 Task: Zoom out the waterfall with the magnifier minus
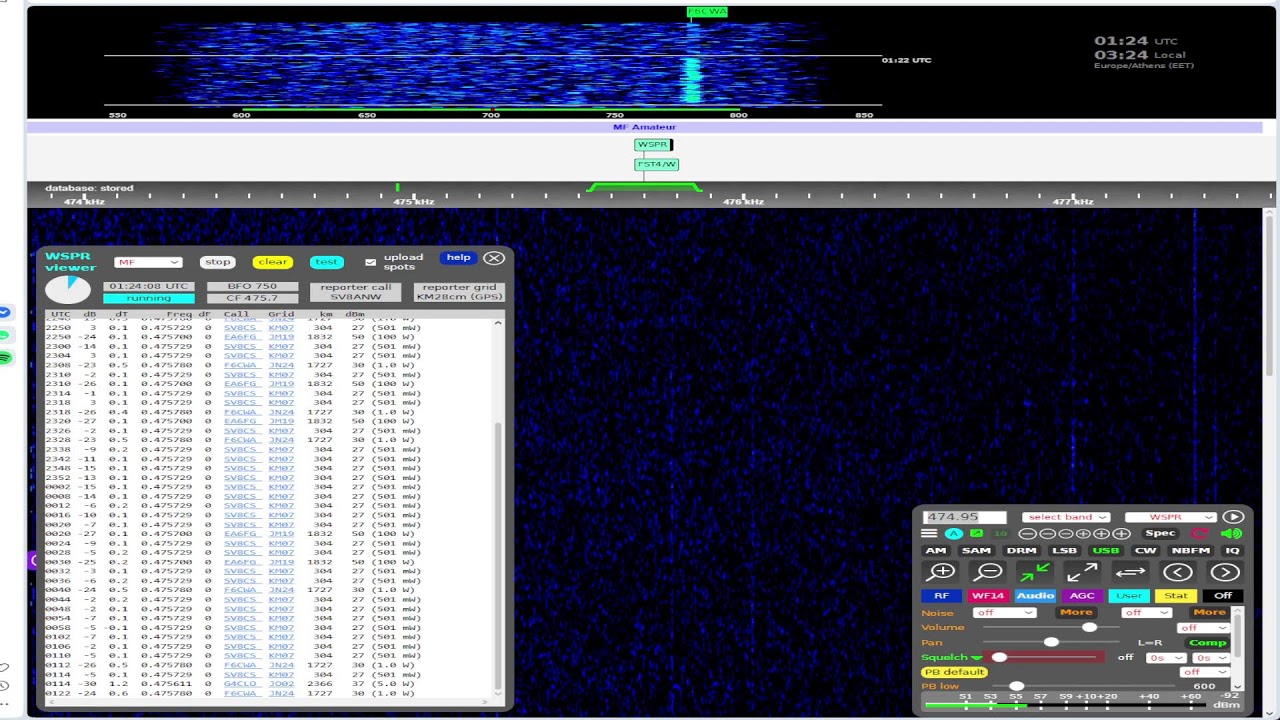coord(988,572)
